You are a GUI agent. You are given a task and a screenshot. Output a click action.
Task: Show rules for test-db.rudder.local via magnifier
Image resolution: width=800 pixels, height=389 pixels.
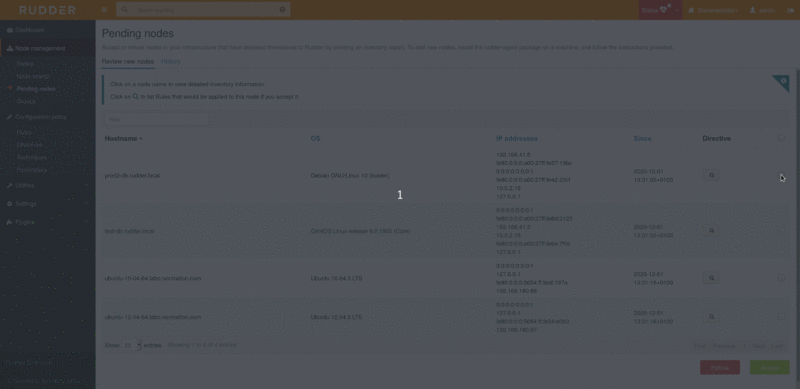[711, 231]
